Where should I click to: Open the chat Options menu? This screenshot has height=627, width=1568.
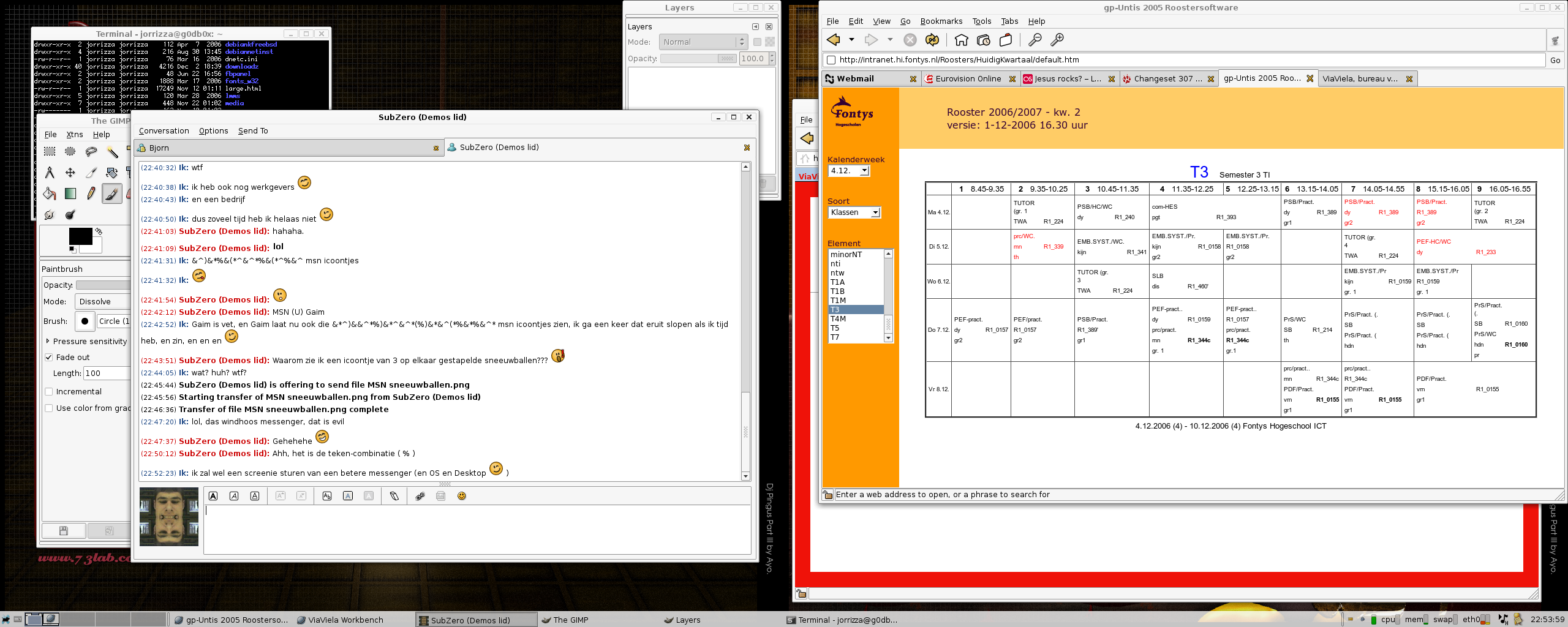(213, 131)
